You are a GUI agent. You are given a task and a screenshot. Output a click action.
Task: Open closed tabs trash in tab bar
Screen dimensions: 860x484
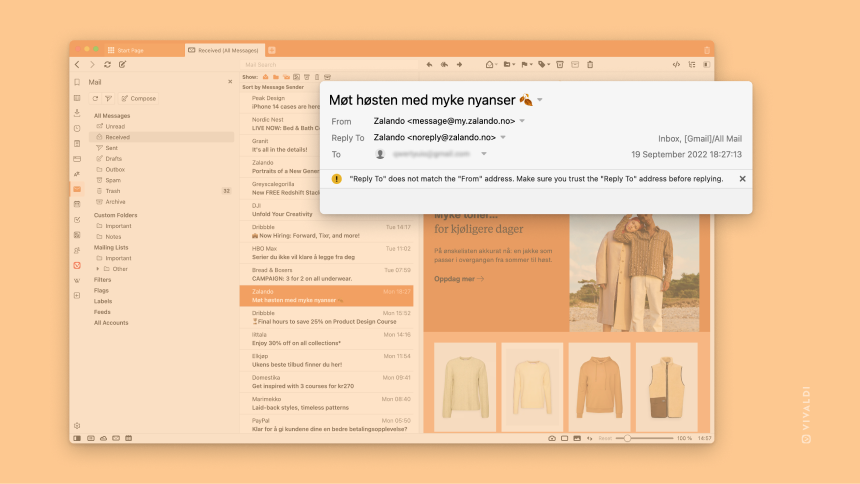706,50
